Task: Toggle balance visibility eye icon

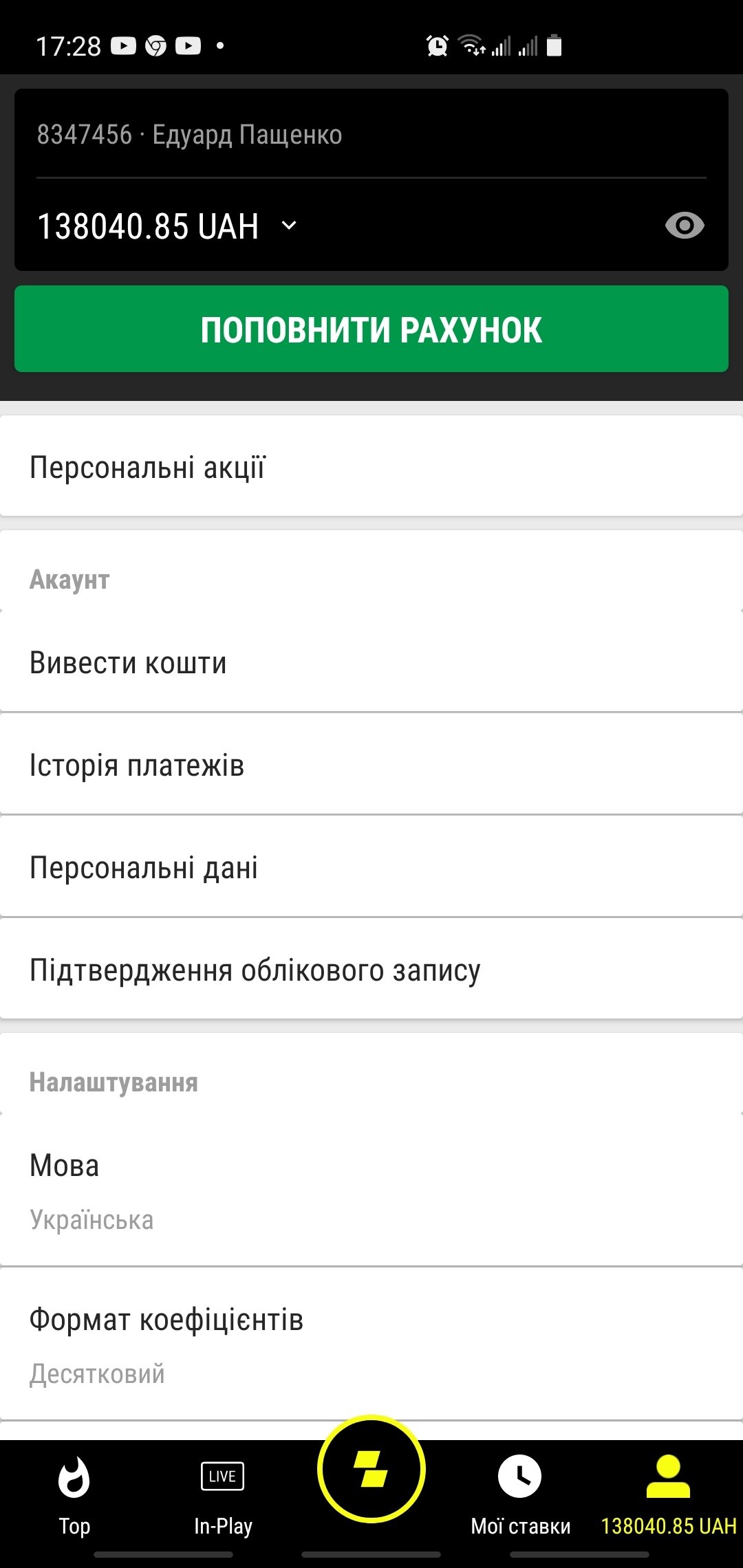Action: (x=685, y=226)
